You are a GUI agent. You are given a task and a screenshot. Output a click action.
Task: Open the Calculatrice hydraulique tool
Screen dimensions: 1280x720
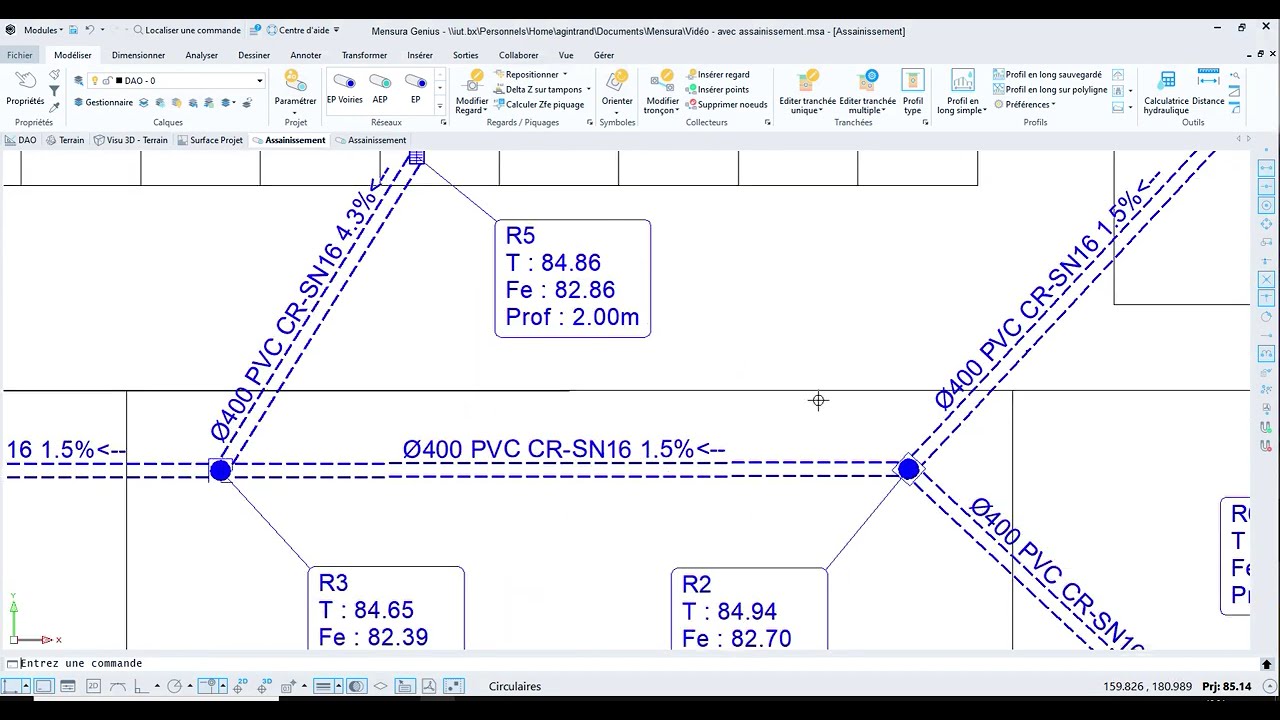[1166, 92]
